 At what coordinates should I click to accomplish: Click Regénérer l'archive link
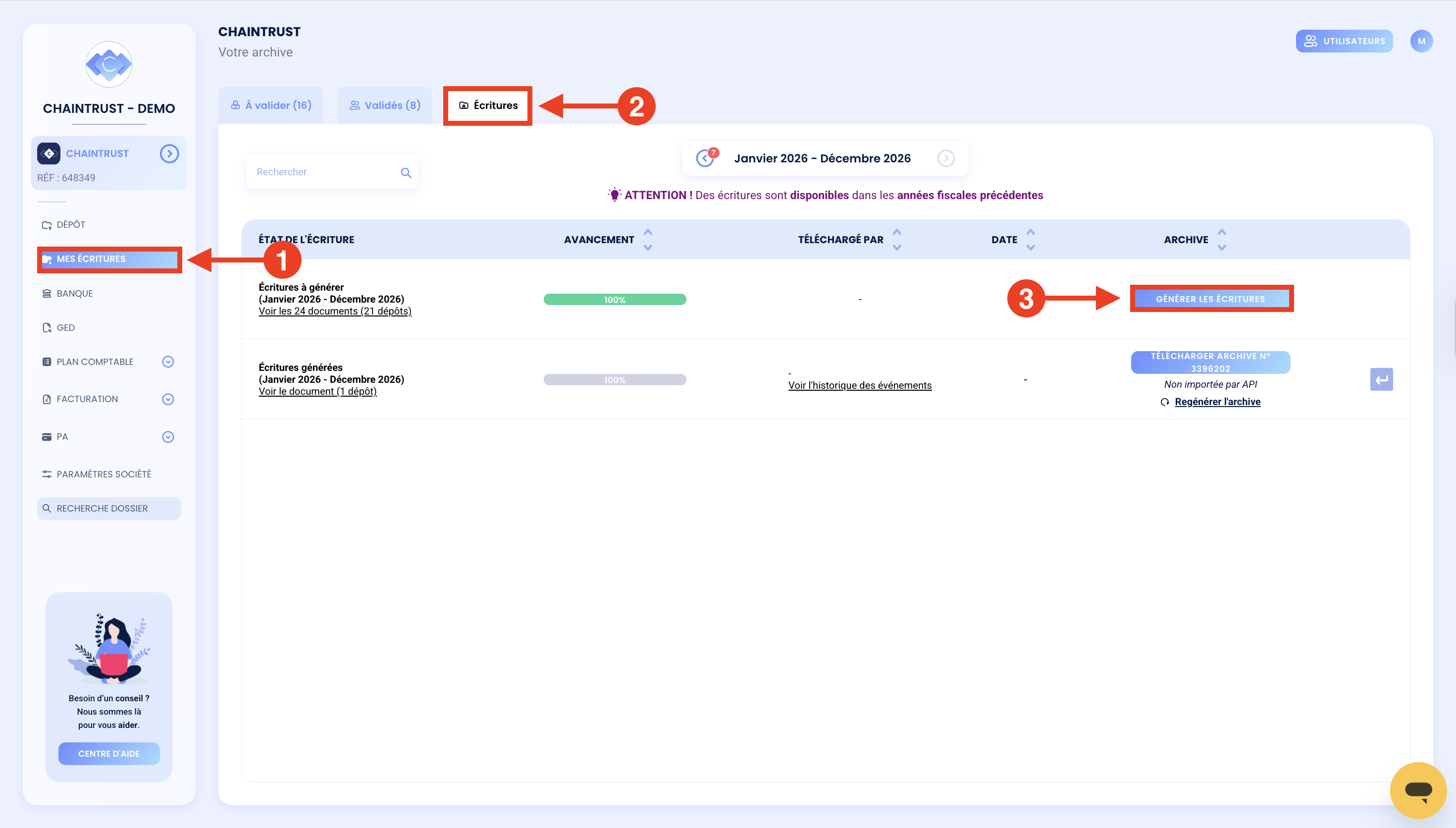pos(1217,402)
